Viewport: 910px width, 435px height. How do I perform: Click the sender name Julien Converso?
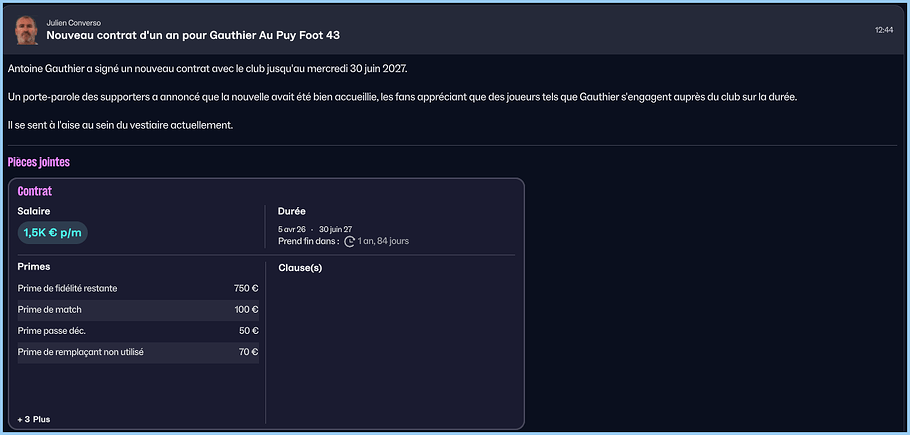73,22
